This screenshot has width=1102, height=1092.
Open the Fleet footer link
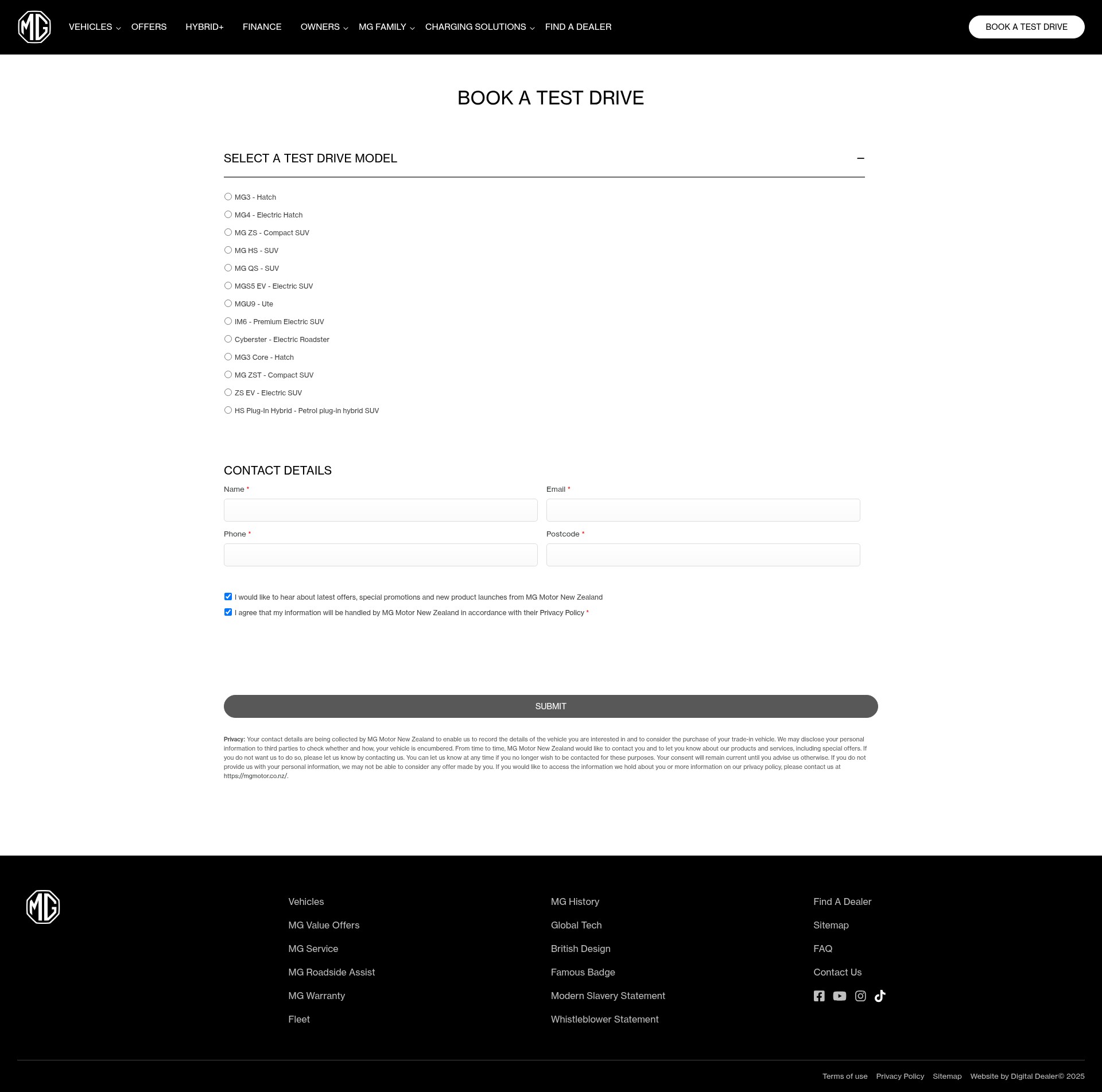[299, 1020]
